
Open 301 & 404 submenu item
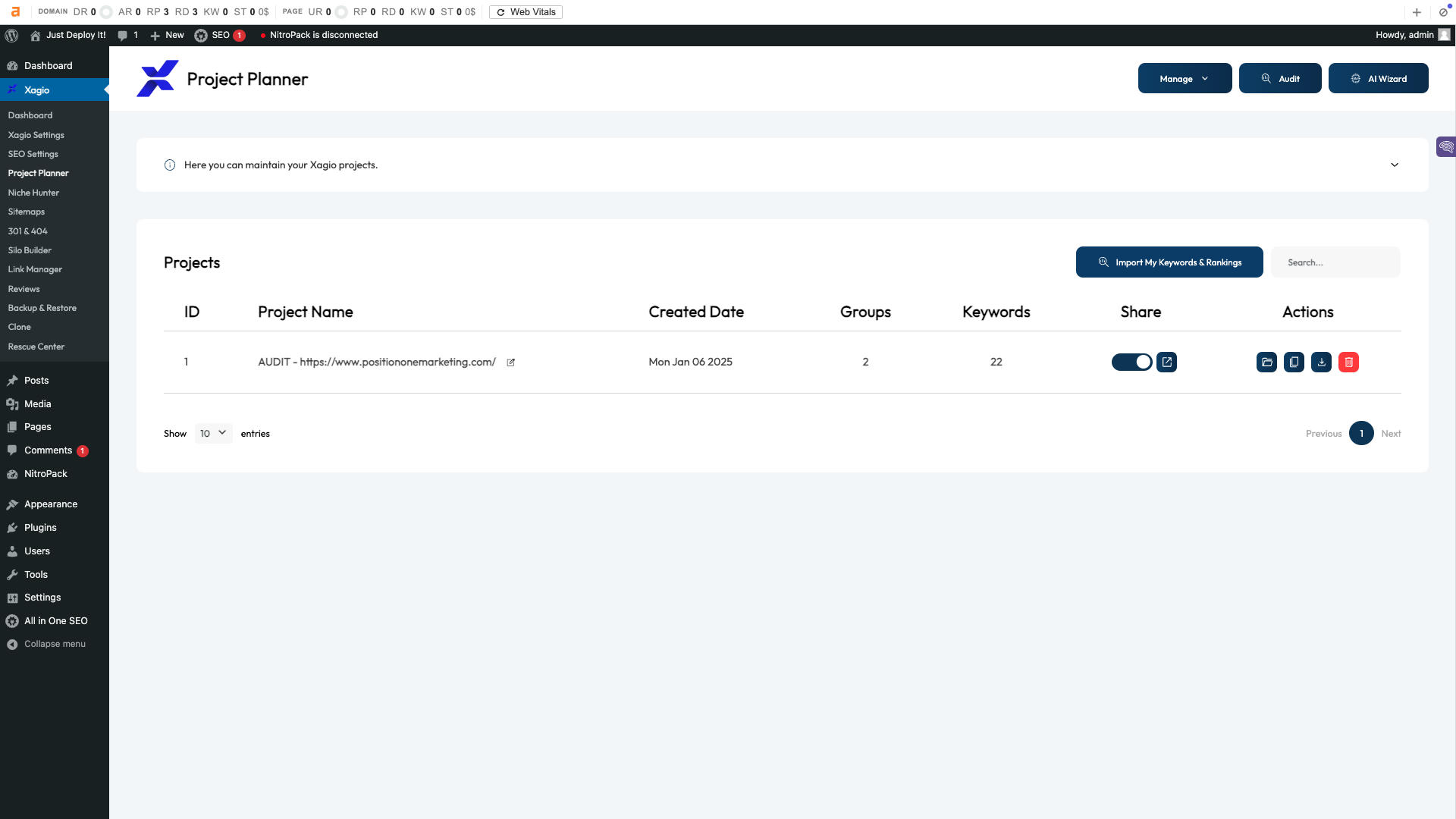(27, 231)
